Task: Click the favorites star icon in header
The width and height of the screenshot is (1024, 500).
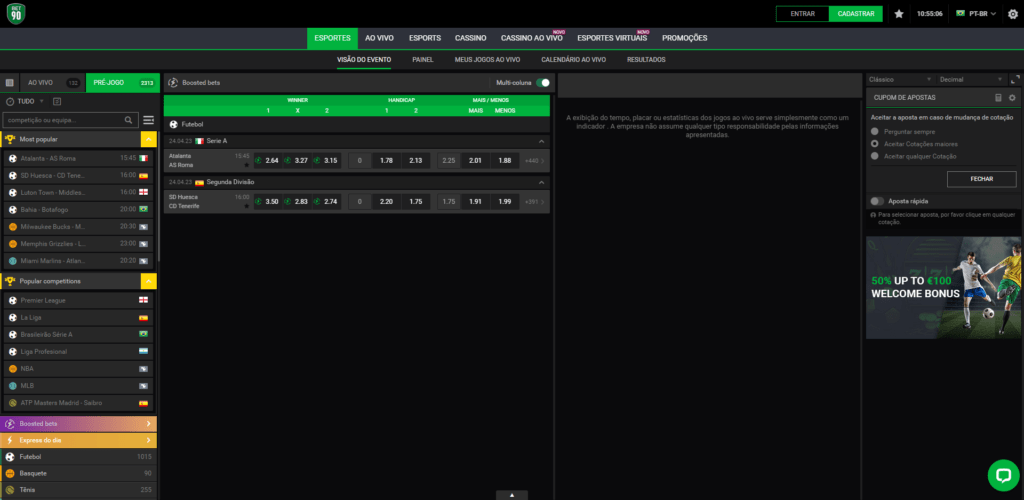Action: [899, 14]
